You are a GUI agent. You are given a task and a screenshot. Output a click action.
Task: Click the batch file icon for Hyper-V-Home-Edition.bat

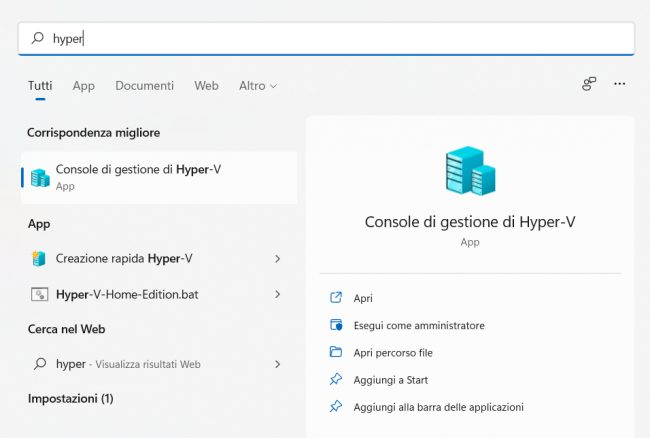click(40, 295)
